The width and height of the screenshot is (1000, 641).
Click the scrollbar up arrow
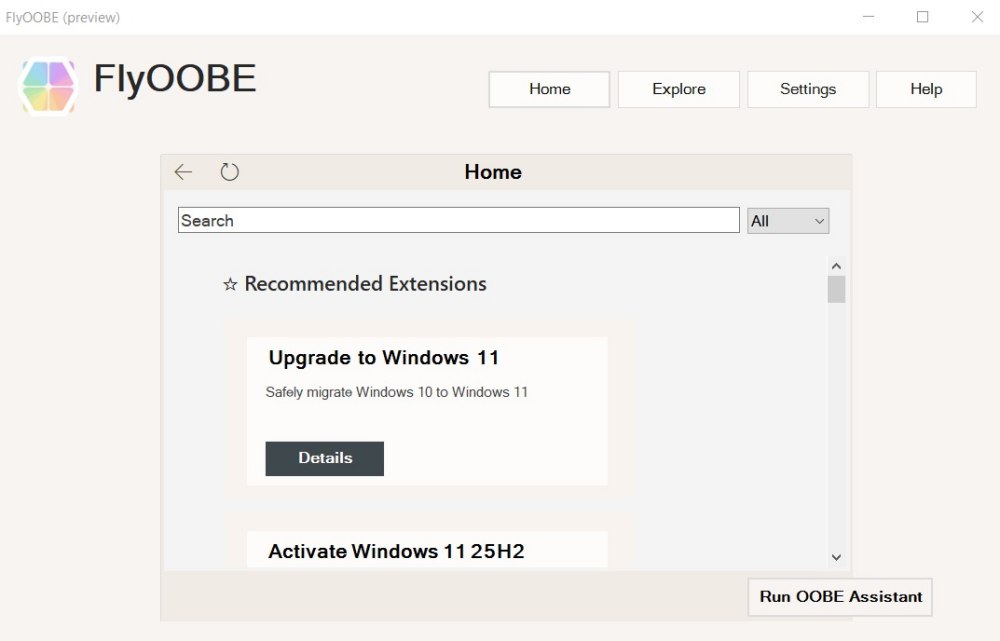837,265
